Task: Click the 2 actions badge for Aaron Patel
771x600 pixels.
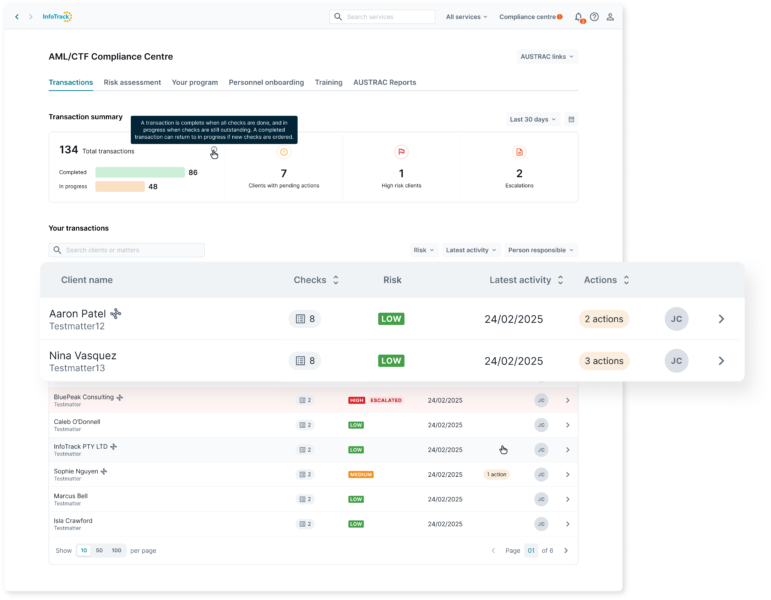Action: click(x=604, y=319)
